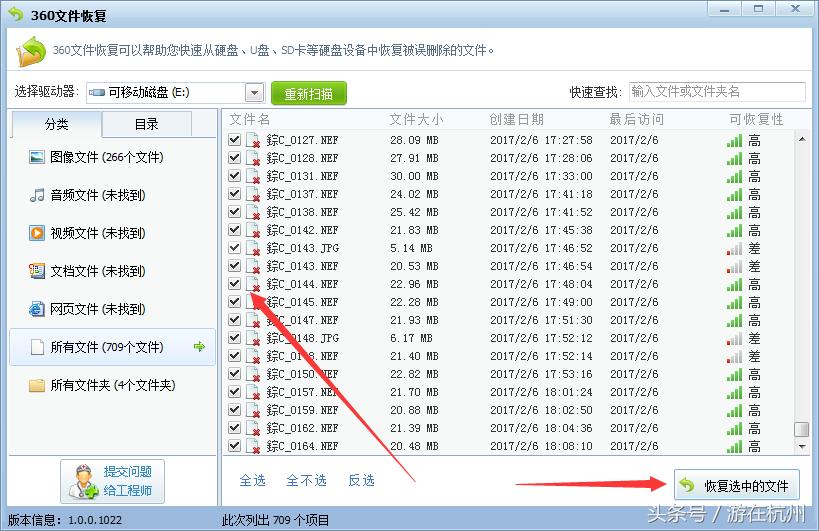Select the document files icon (文档文件)

tap(37, 271)
